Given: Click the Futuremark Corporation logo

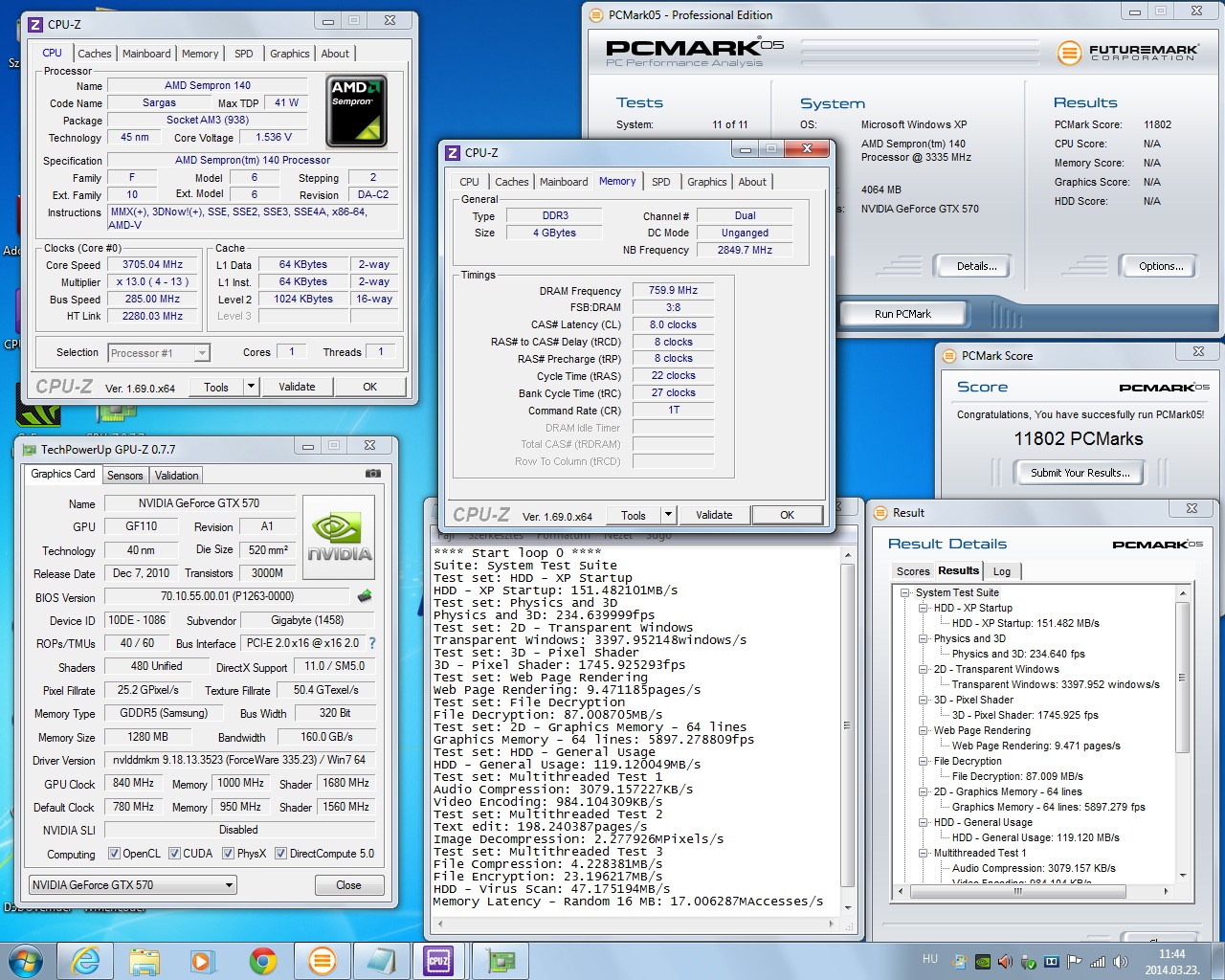Looking at the screenshot, I should coord(1128,53).
